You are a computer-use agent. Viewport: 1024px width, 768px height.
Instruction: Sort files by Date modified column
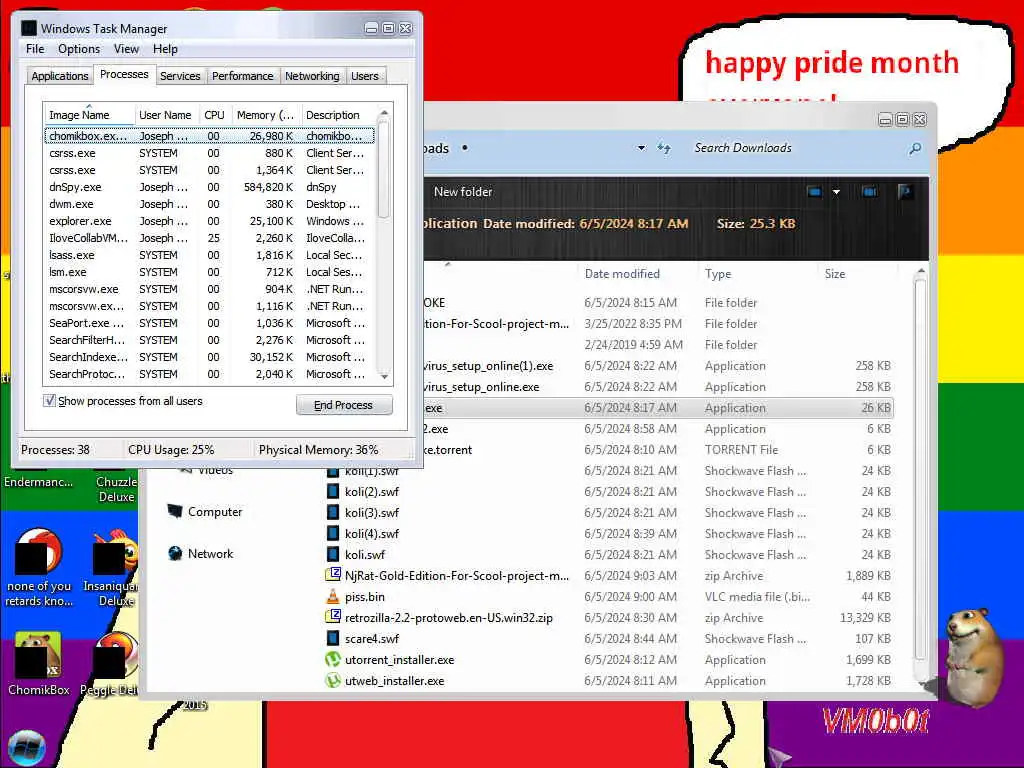point(637,274)
